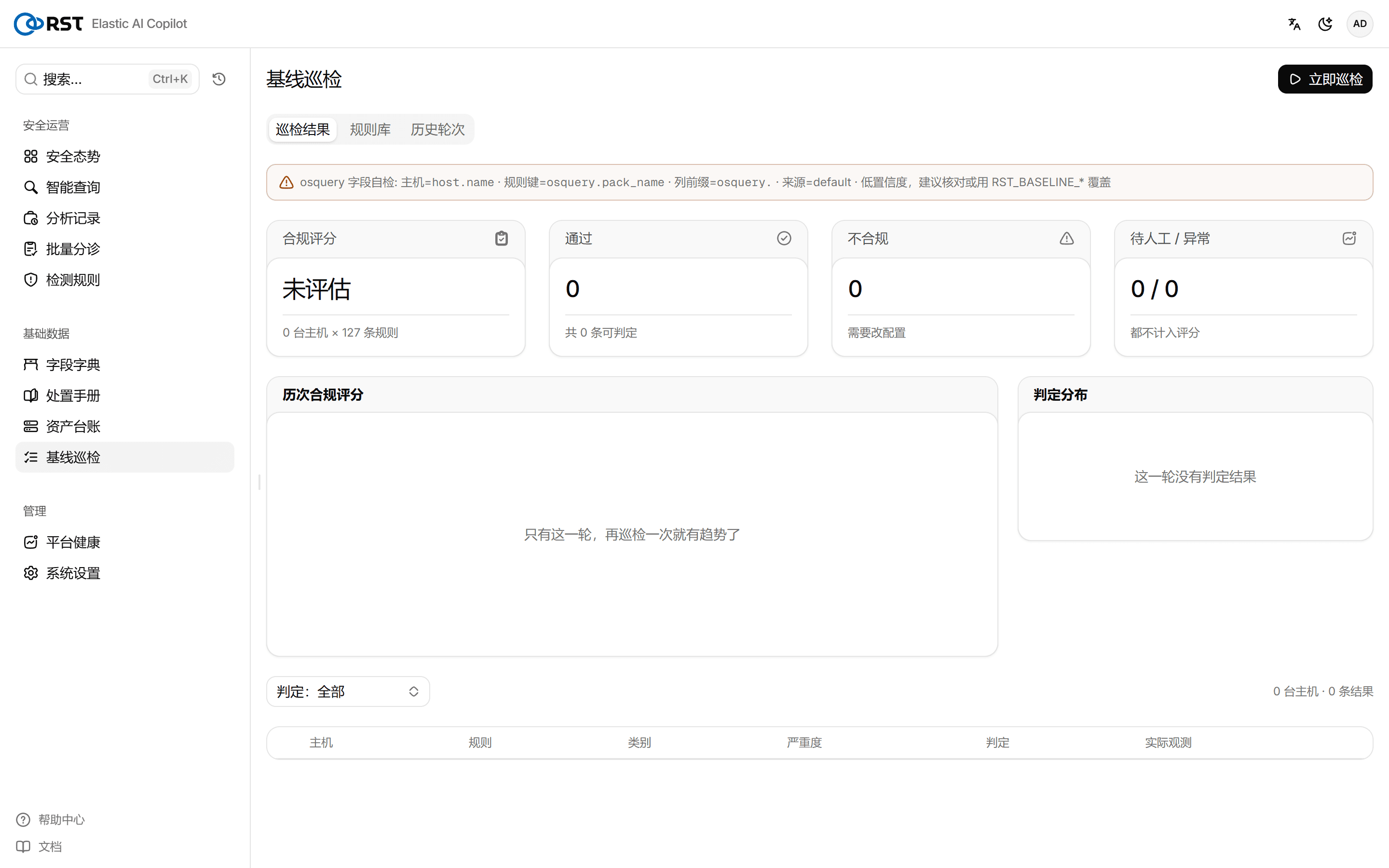Open 智能查询 in sidebar

click(x=124, y=187)
